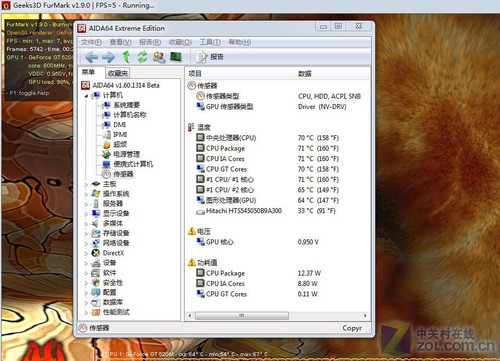Collapse the 计算机 tree node
The image size is (500, 361).
[x=86, y=96]
